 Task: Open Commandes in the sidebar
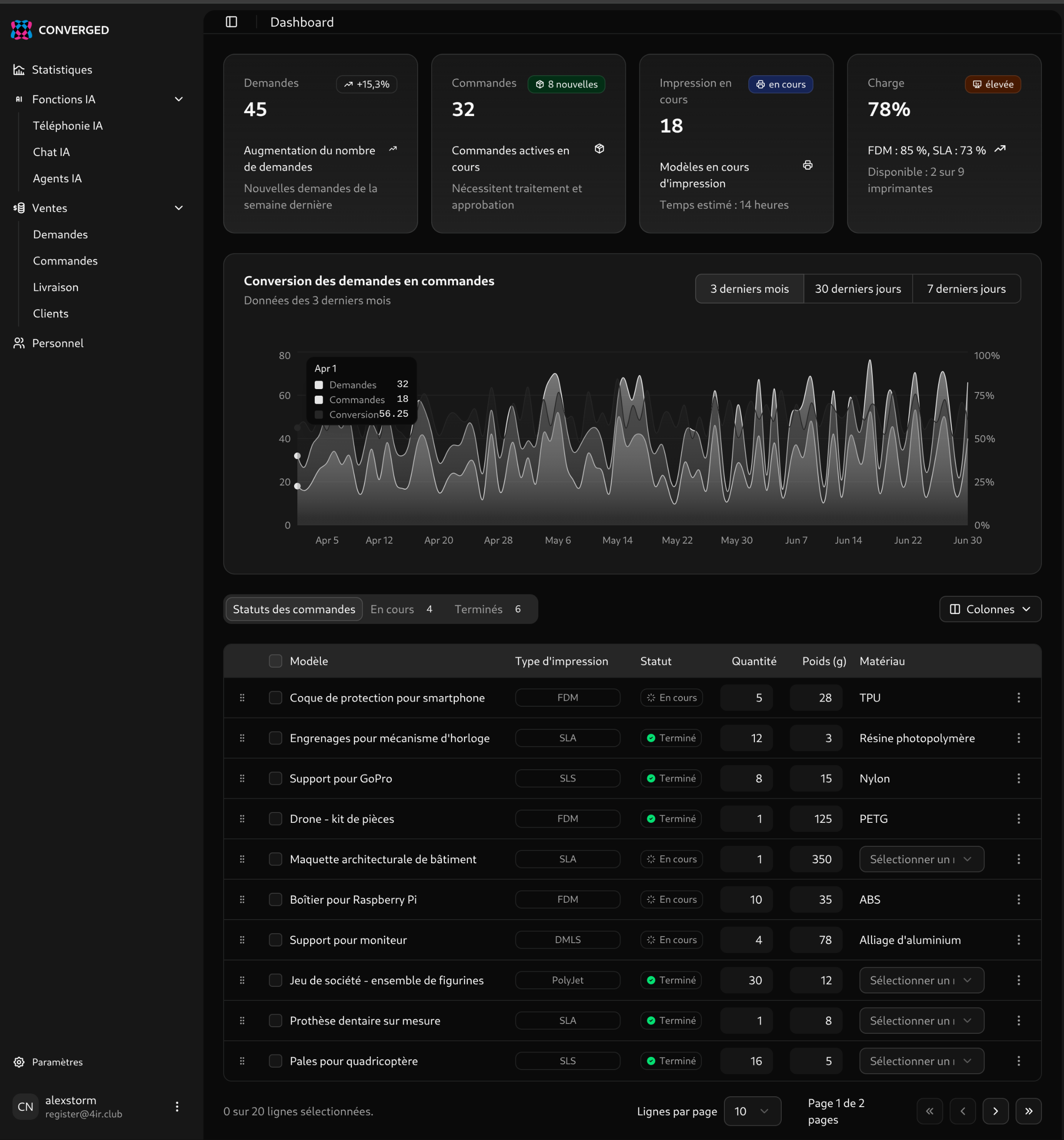(x=65, y=261)
